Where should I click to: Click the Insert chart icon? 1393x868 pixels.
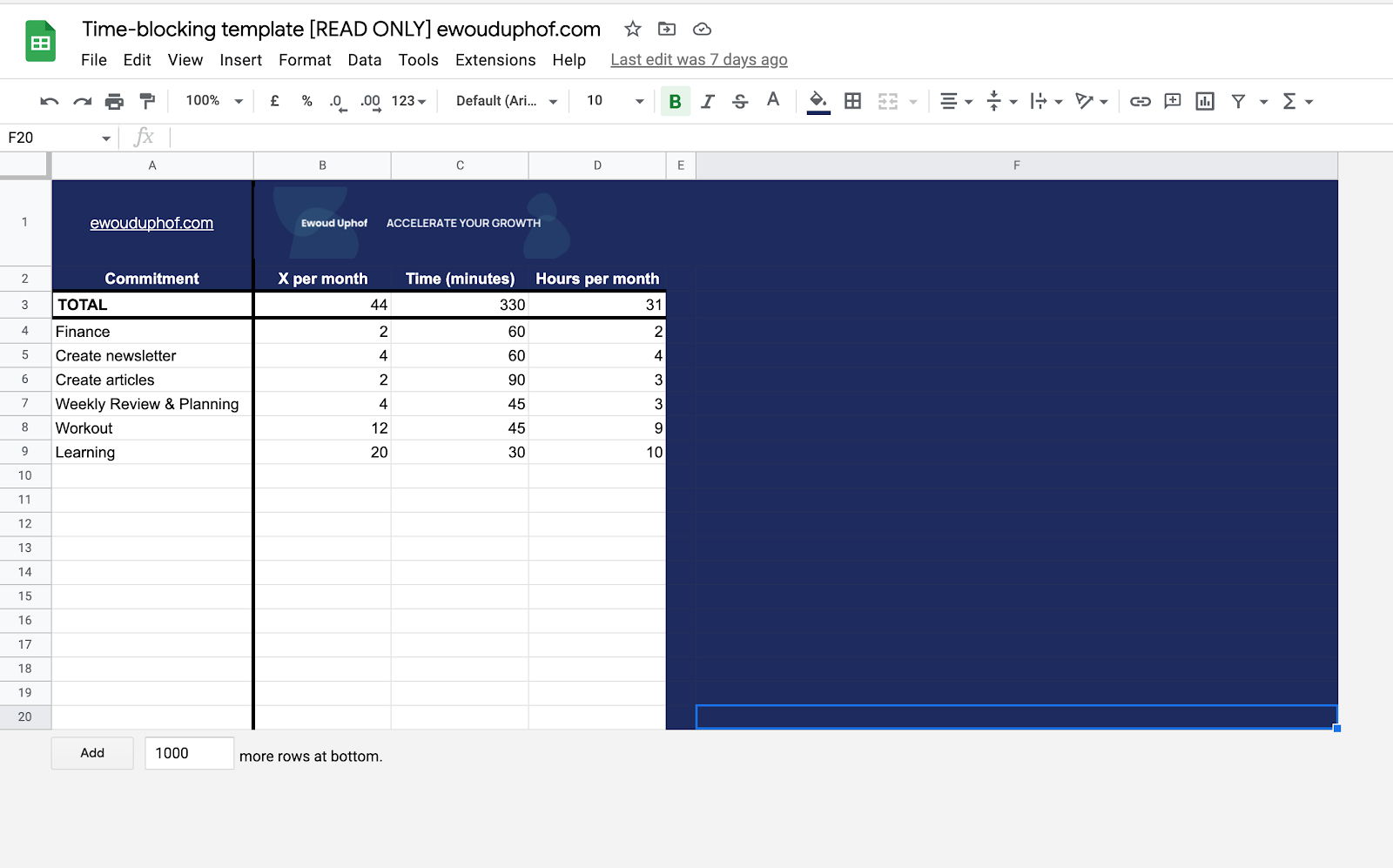click(1205, 101)
